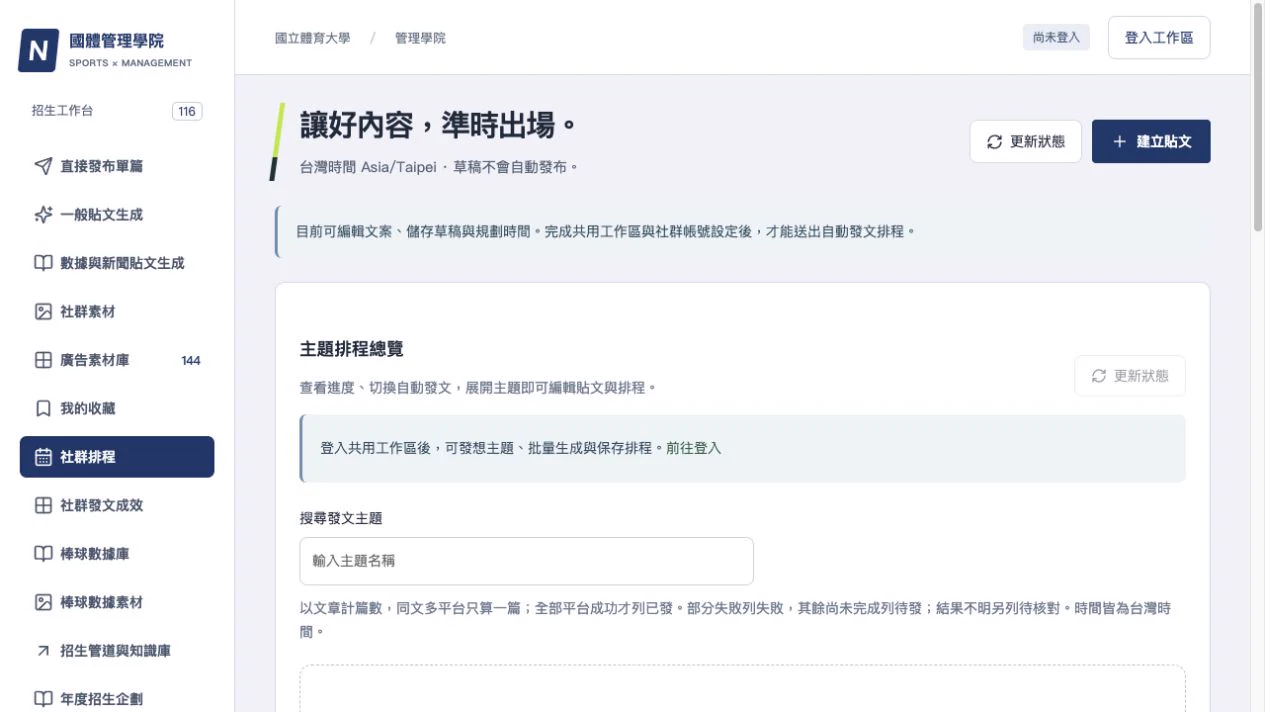Click 國立體育大學 breadcrumb
The width and height of the screenshot is (1265, 712).
(313, 38)
